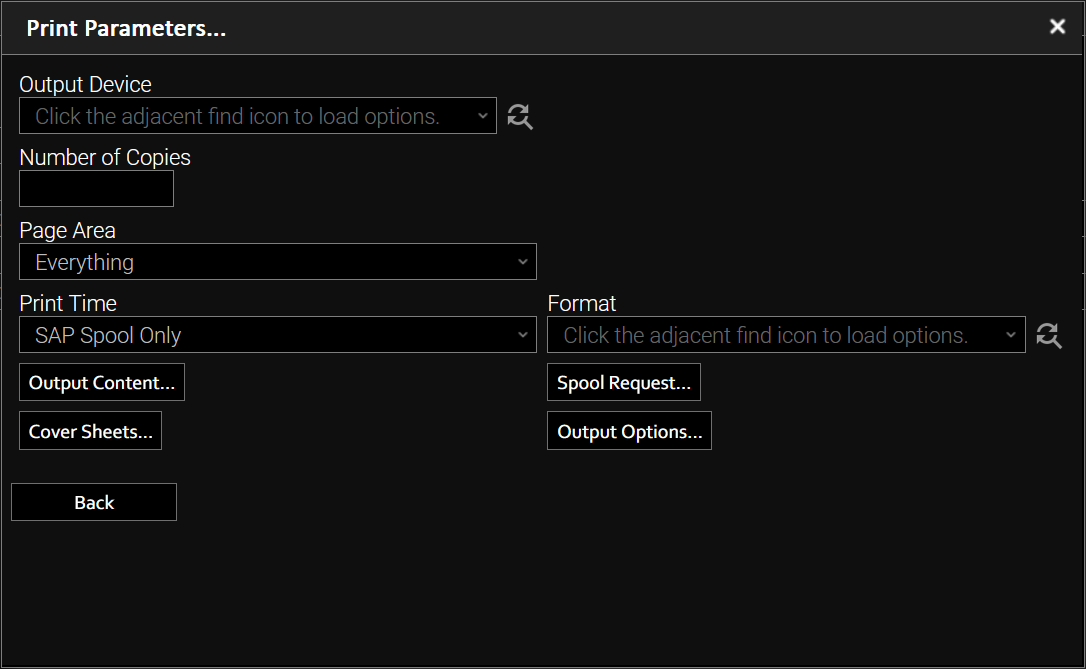Focus the Number of Copies input field
This screenshot has height=669, width=1086.
[96, 189]
